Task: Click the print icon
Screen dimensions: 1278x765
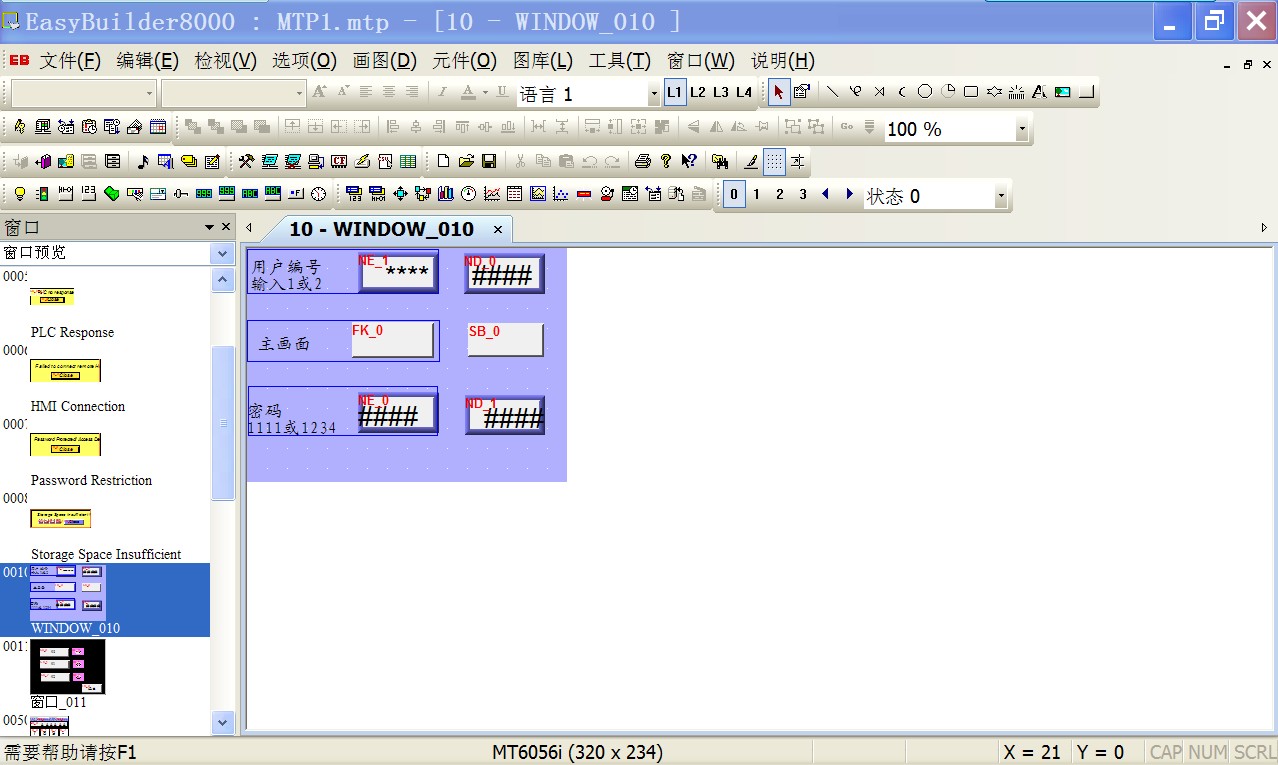Action: click(643, 161)
